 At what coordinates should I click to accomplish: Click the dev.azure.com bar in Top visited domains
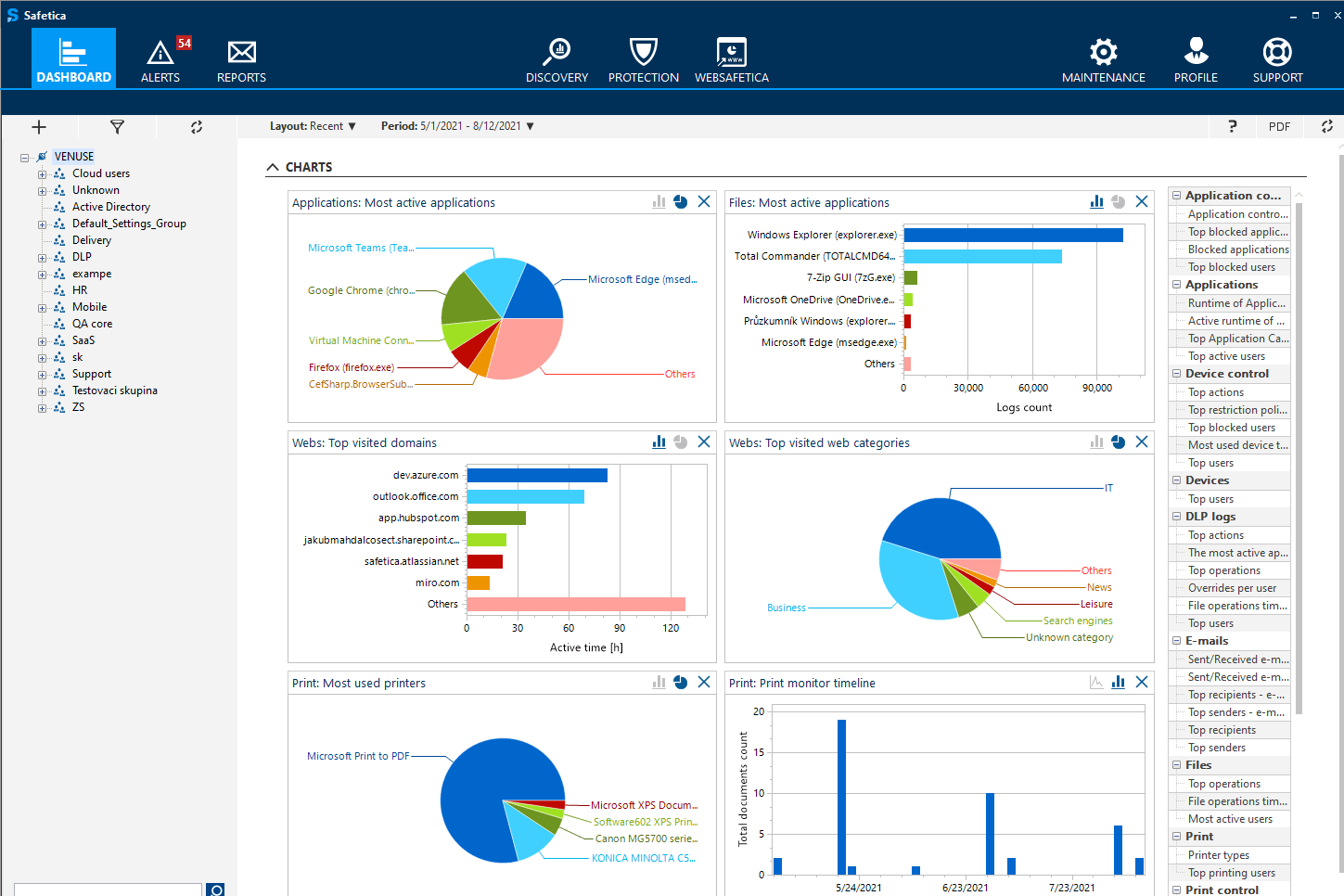click(537, 475)
